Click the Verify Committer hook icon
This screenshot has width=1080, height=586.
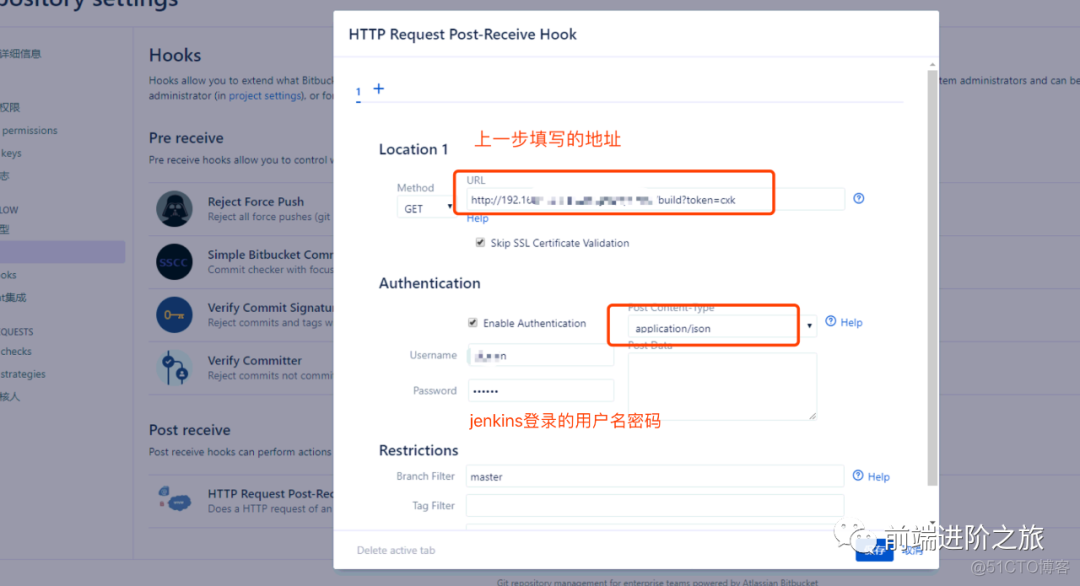pos(174,368)
